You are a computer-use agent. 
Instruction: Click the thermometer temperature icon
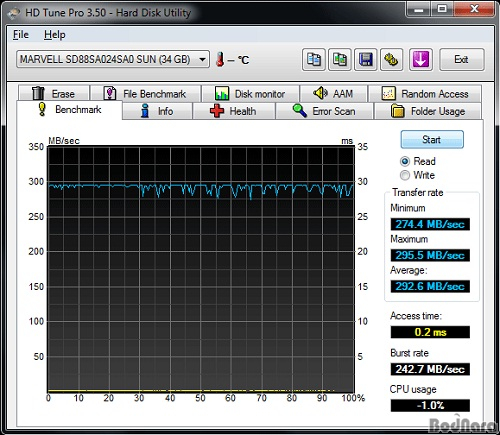tap(220, 60)
